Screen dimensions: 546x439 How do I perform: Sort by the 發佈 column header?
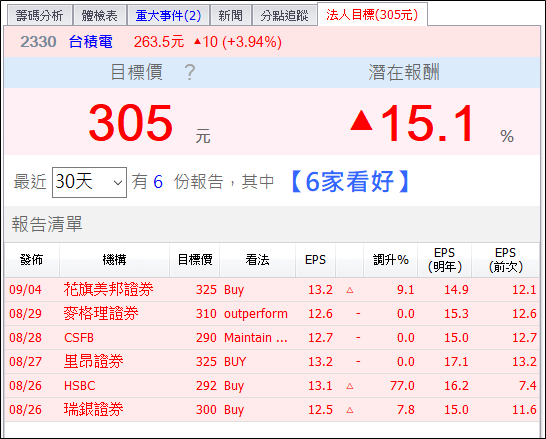[32, 260]
